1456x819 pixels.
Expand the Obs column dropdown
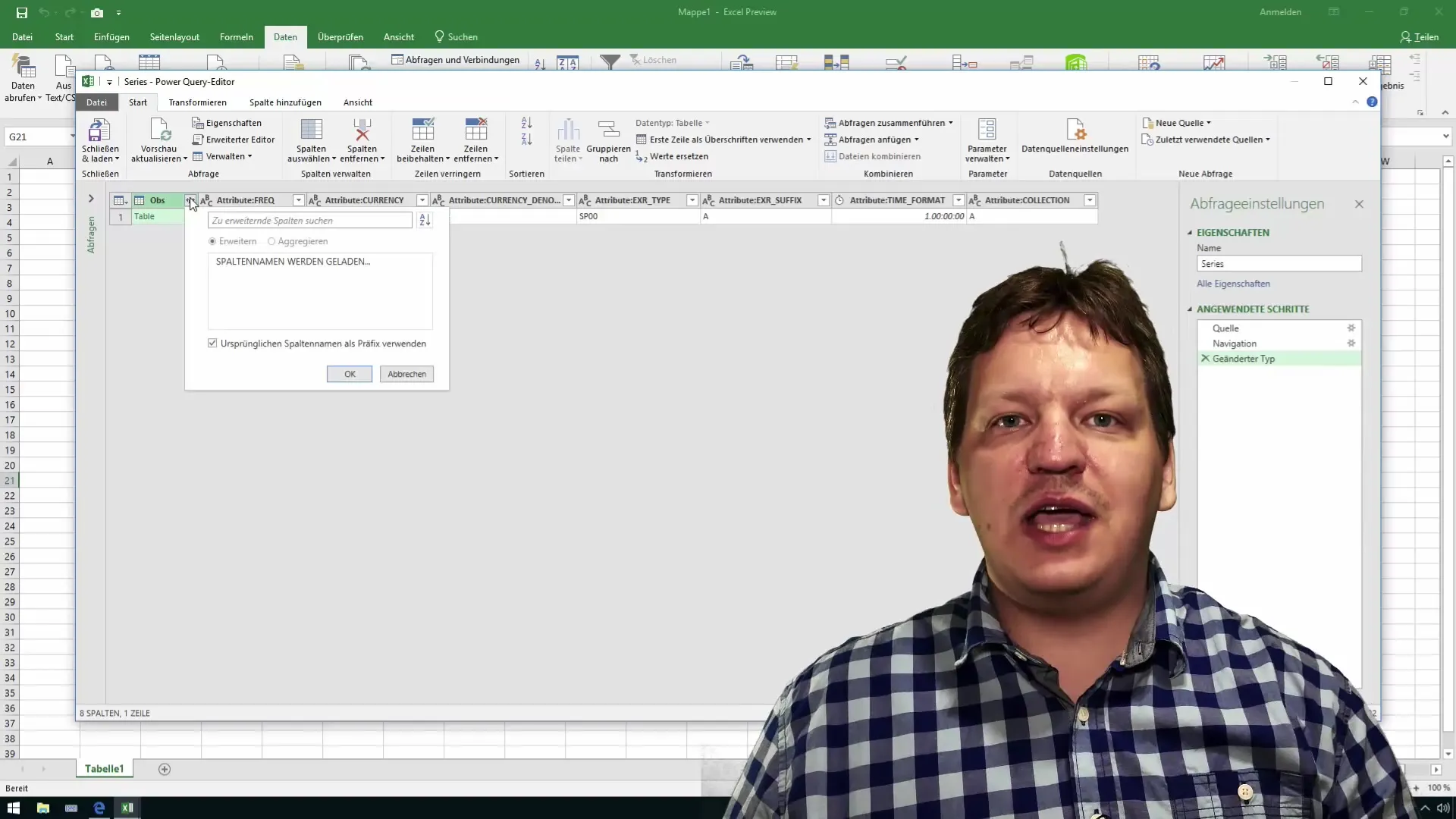(190, 200)
